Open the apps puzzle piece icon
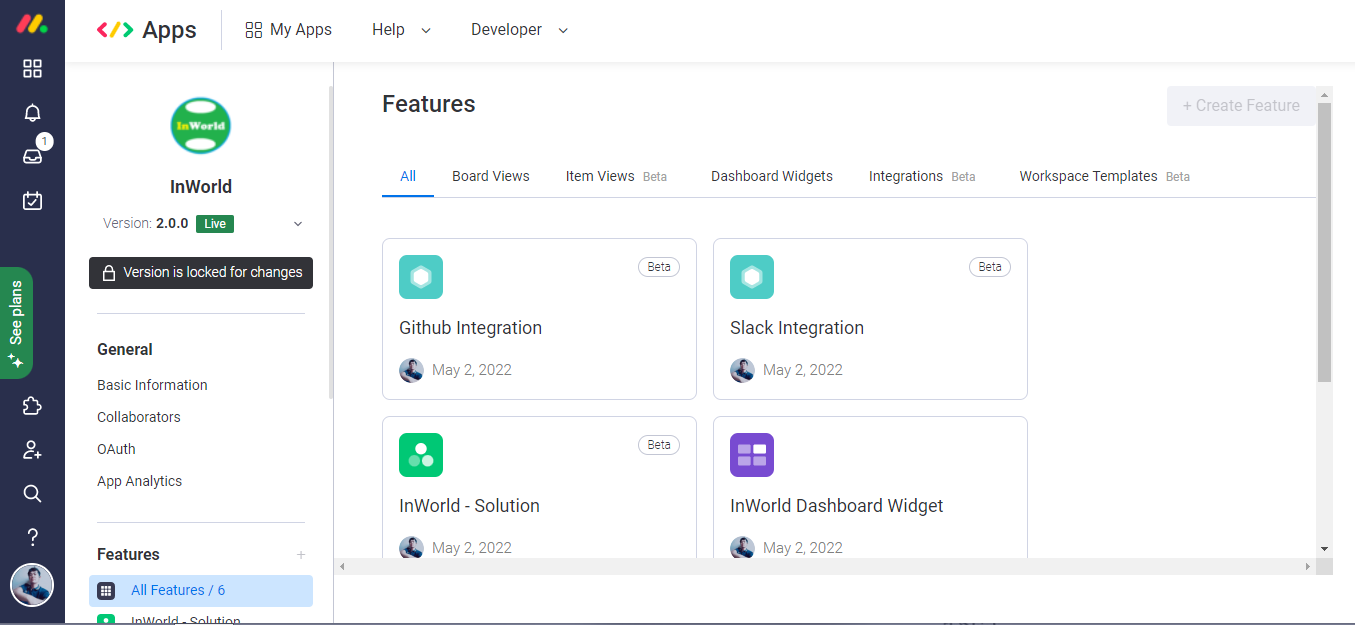Image resolution: width=1355 pixels, height=625 pixels. click(x=32, y=406)
